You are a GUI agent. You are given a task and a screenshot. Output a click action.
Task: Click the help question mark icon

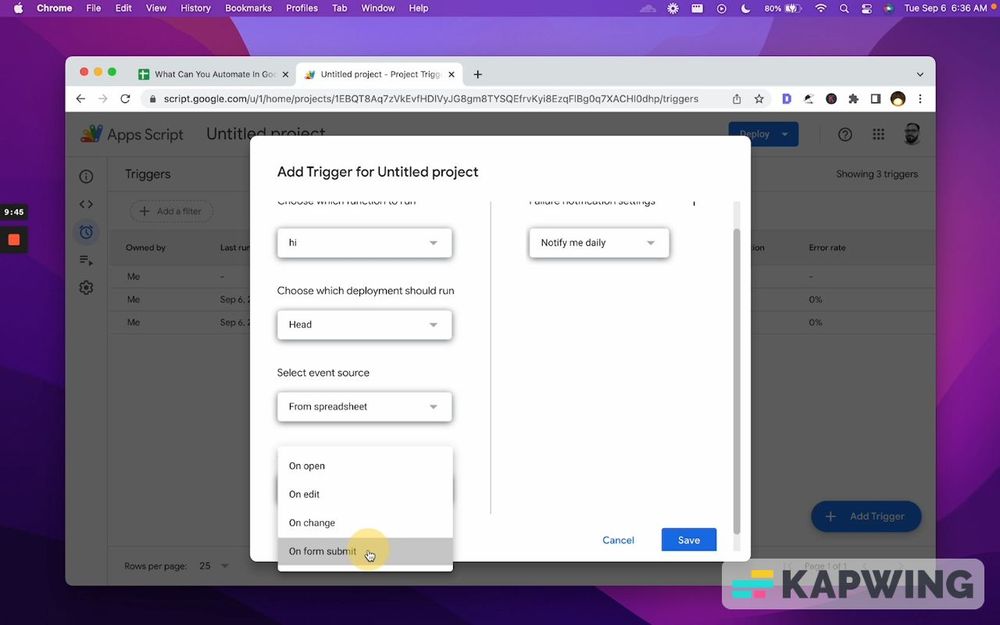click(844, 133)
